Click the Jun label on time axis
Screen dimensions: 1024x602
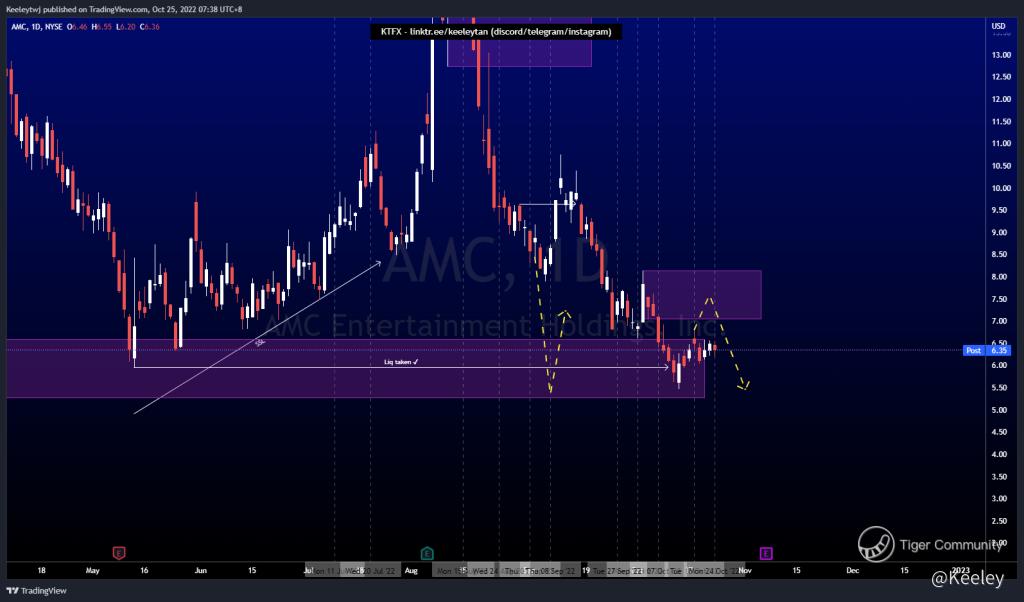tap(200, 570)
